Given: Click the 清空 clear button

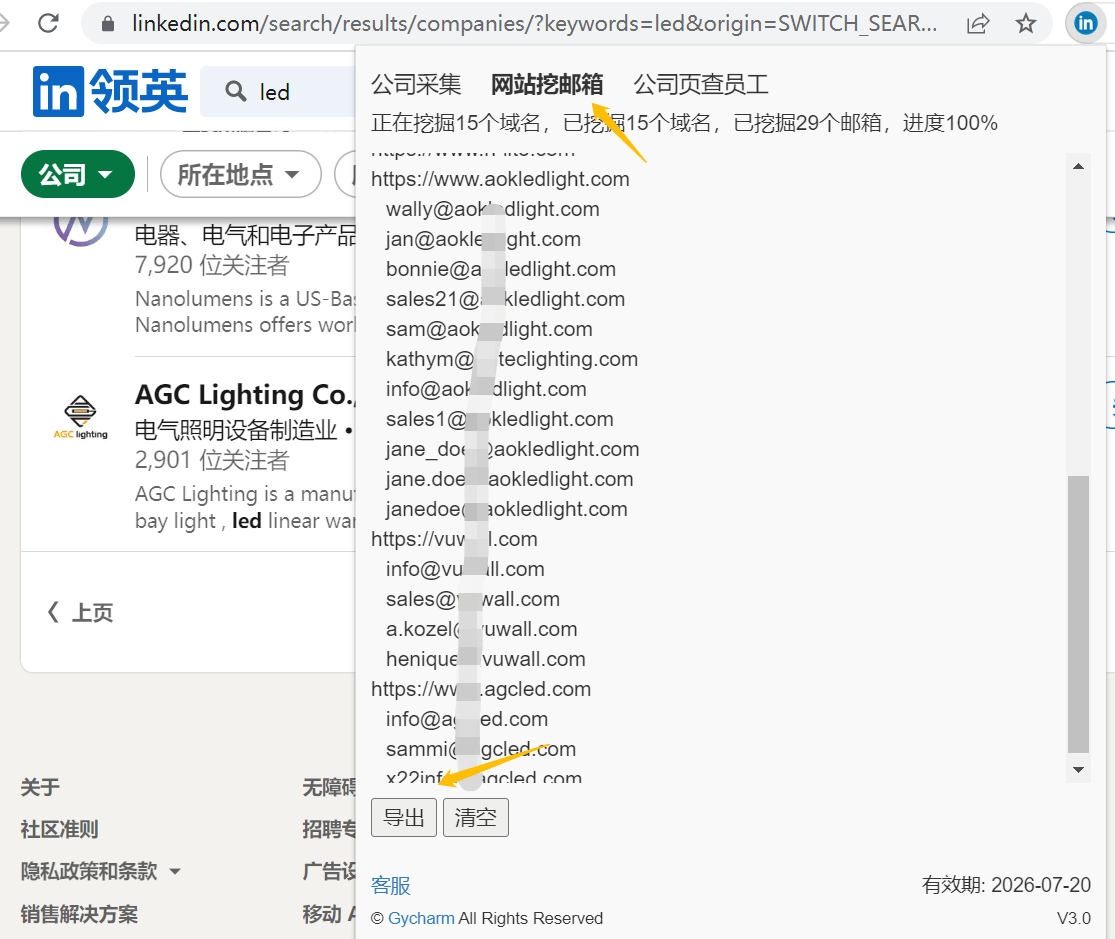Looking at the screenshot, I should (x=476, y=817).
